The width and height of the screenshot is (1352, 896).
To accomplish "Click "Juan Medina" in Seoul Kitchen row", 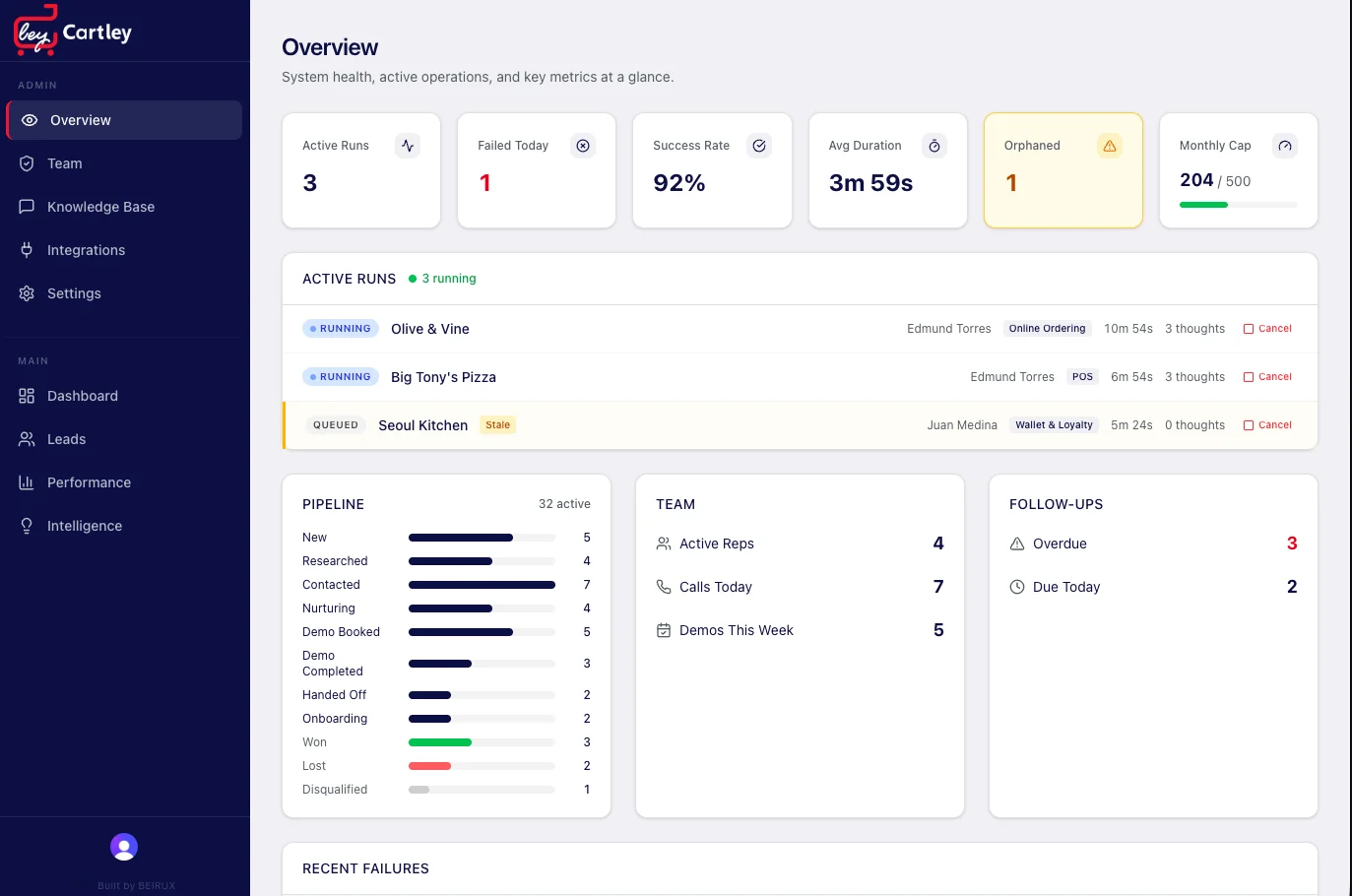I will pyautogui.click(x=962, y=425).
